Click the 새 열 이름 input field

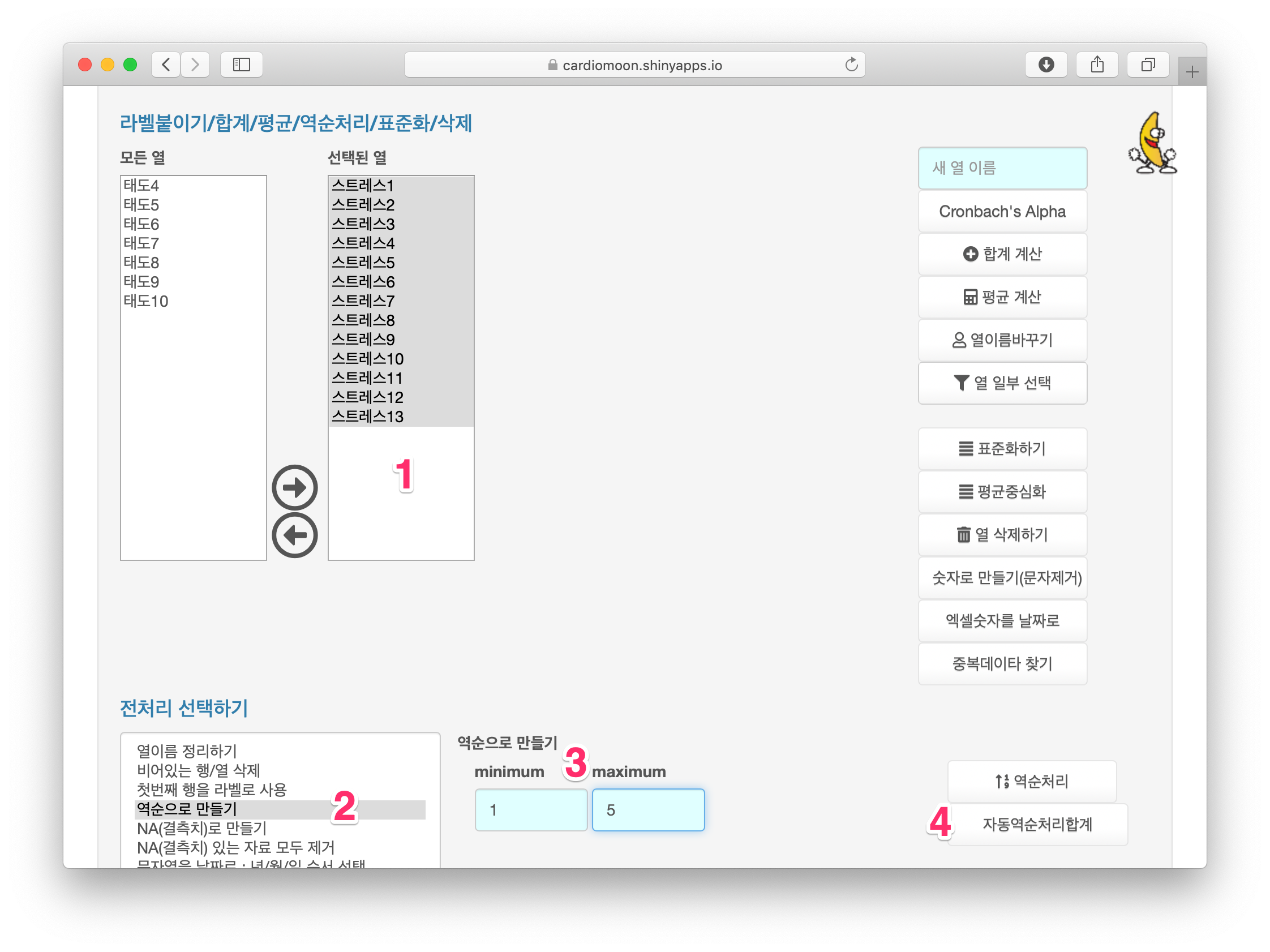pos(1002,168)
